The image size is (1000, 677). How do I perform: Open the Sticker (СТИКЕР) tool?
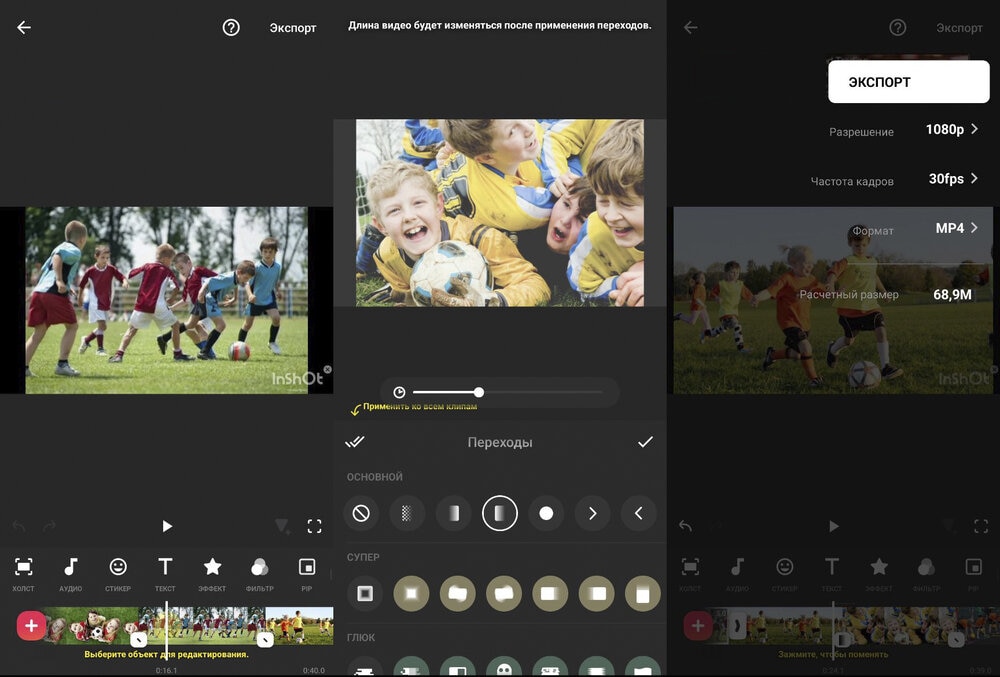click(118, 568)
